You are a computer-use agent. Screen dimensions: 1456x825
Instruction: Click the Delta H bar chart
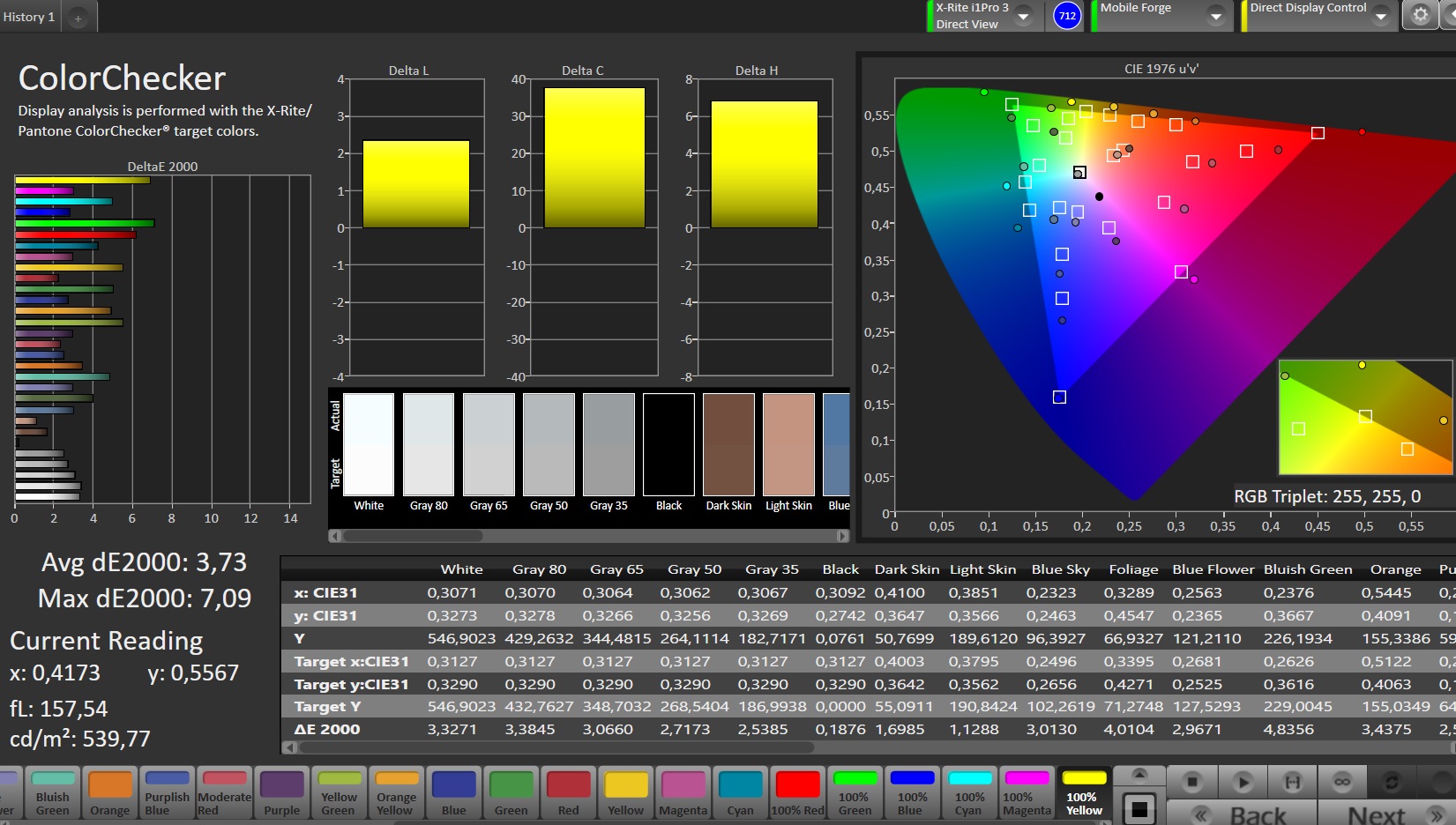click(765, 227)
